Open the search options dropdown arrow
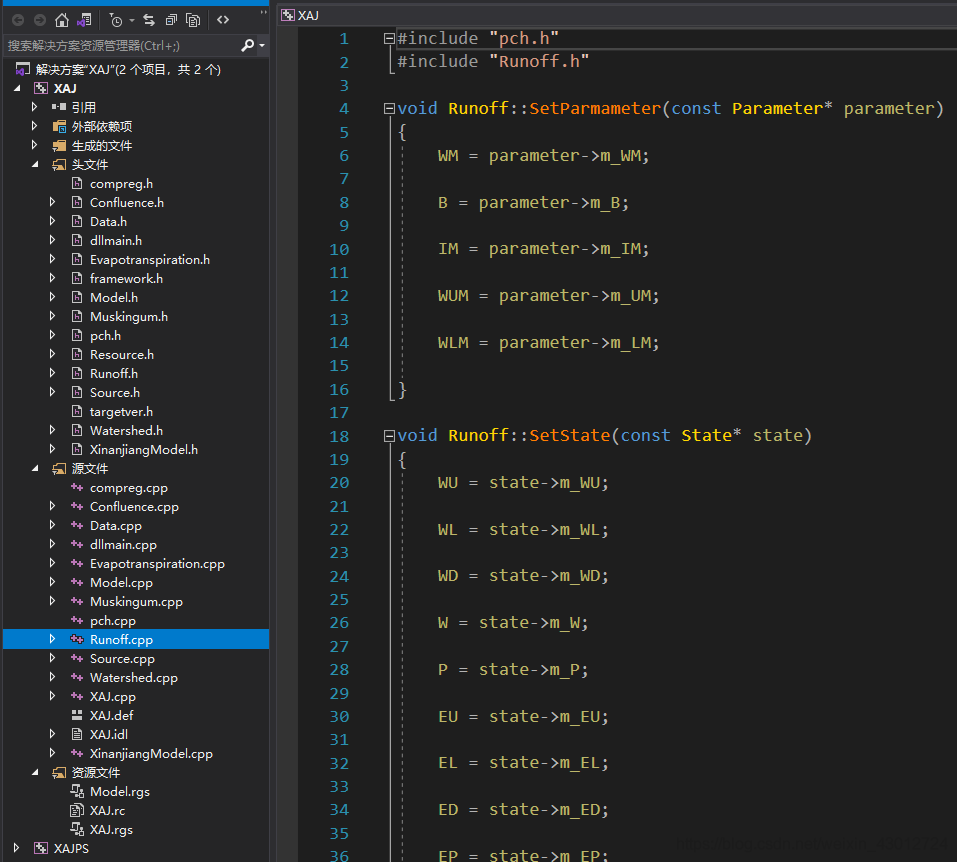Viewport: 957px width, 862px height. 262,46
